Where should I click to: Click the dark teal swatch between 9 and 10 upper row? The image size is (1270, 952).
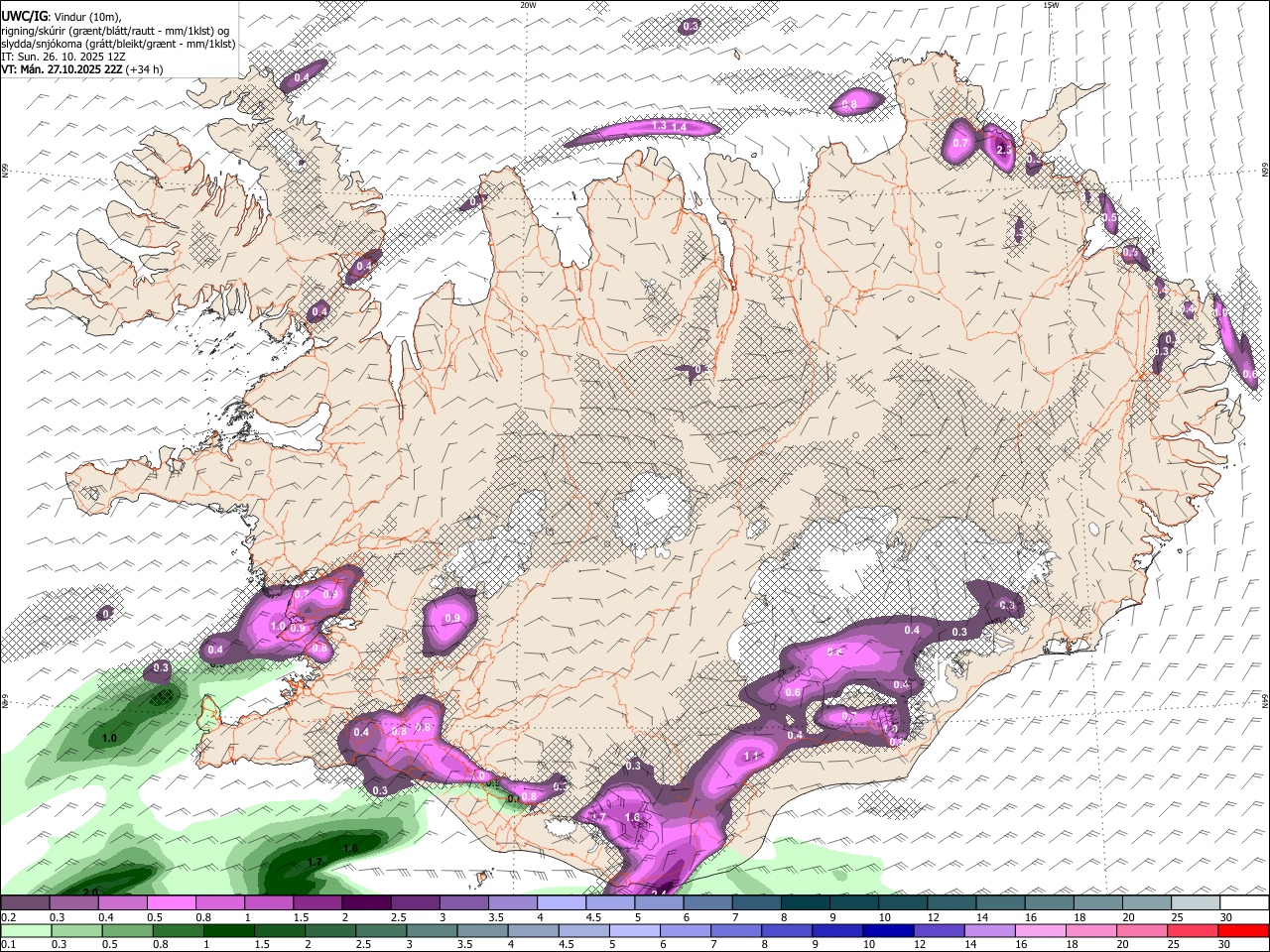854,903
